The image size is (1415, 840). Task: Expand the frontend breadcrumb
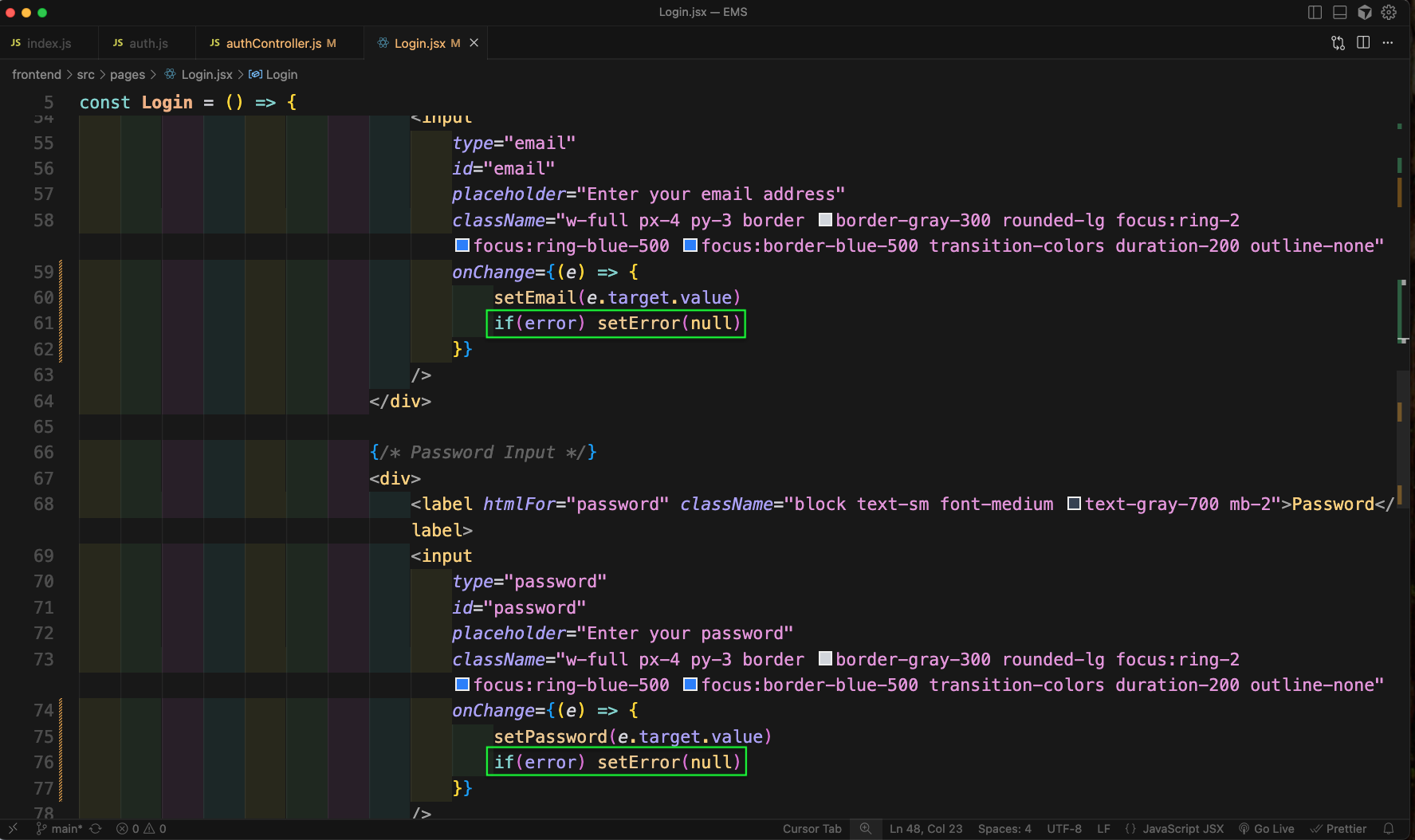pyautogui.click(x=37, y=74)
